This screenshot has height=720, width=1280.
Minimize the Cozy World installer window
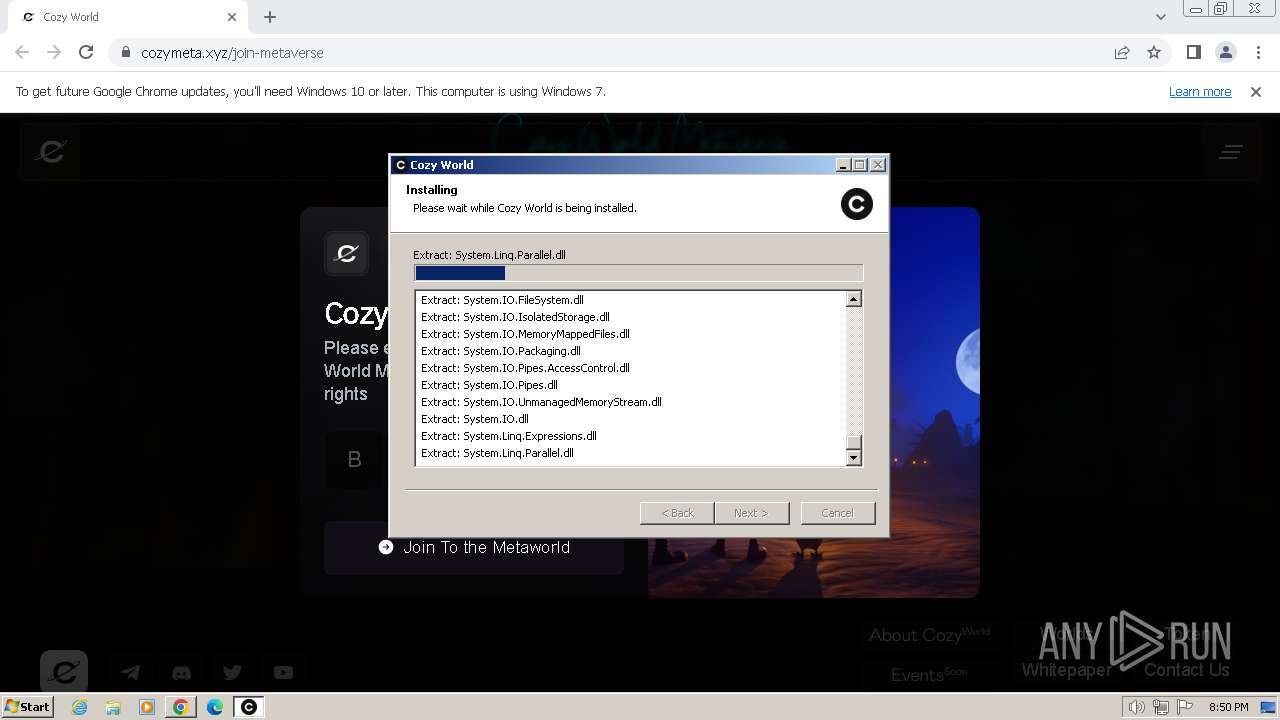843,165
